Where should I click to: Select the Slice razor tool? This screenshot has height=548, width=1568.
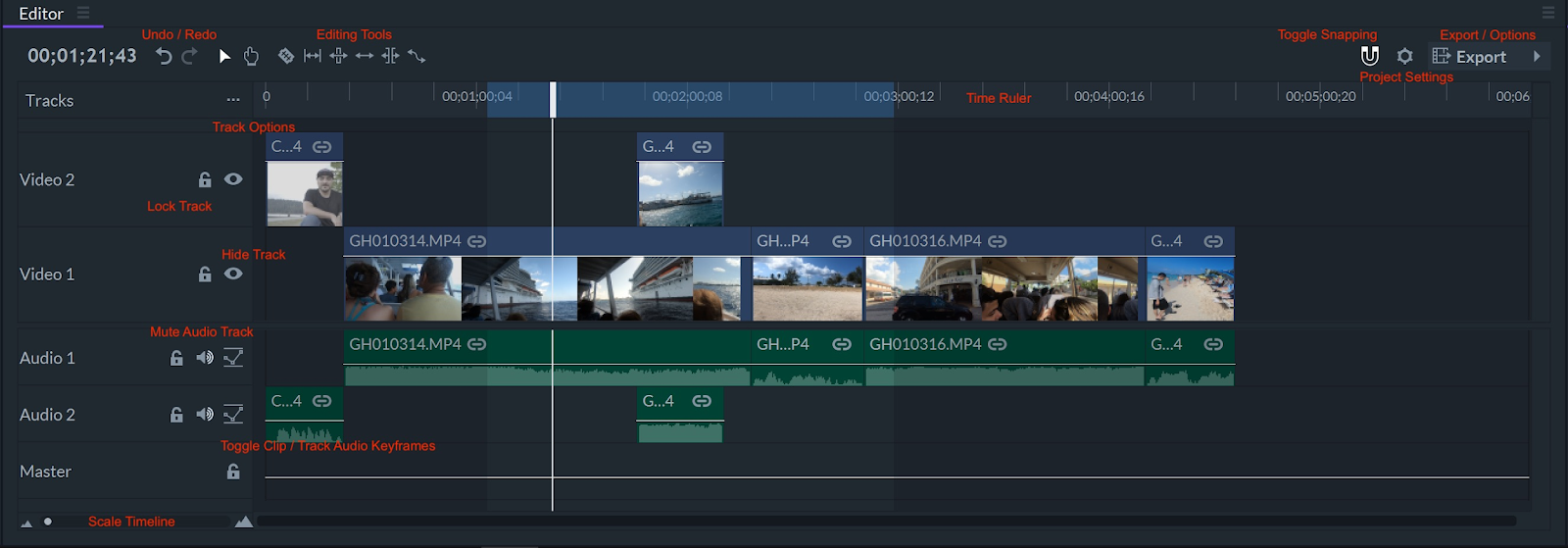285,57
